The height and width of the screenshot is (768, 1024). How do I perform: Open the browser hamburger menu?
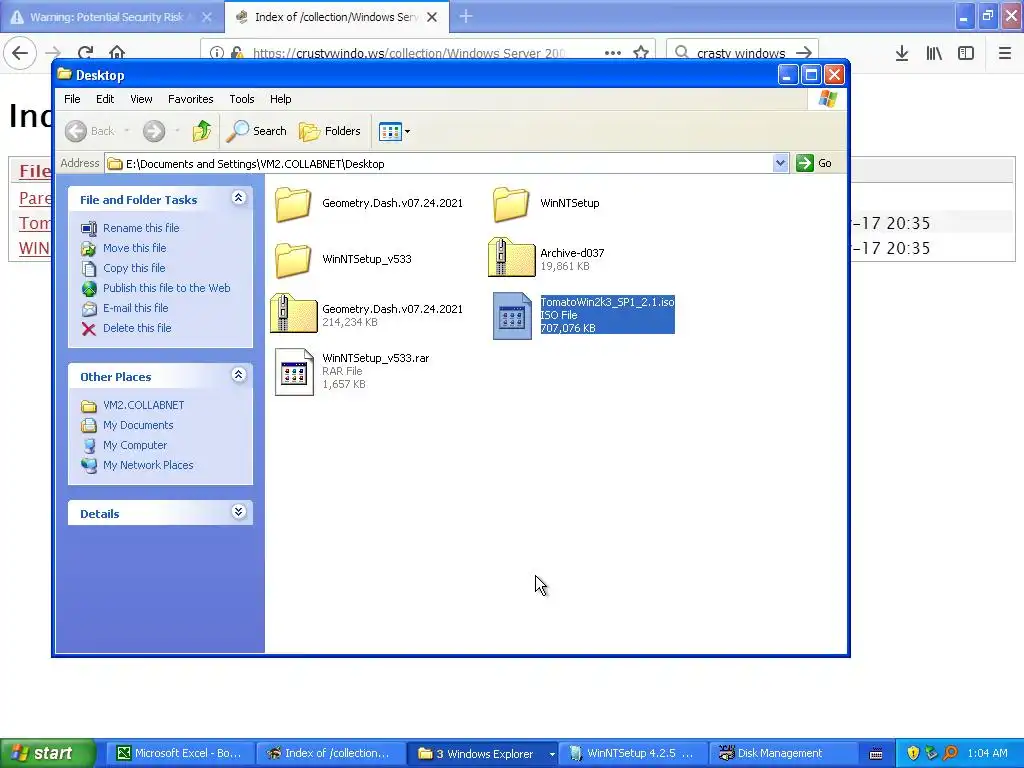(1005, 54)
